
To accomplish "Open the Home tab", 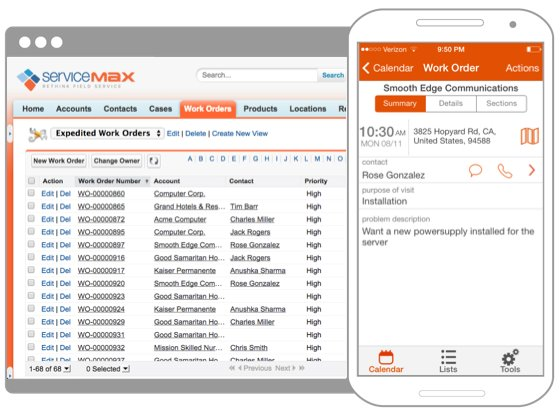I will (x=33, y=109).
